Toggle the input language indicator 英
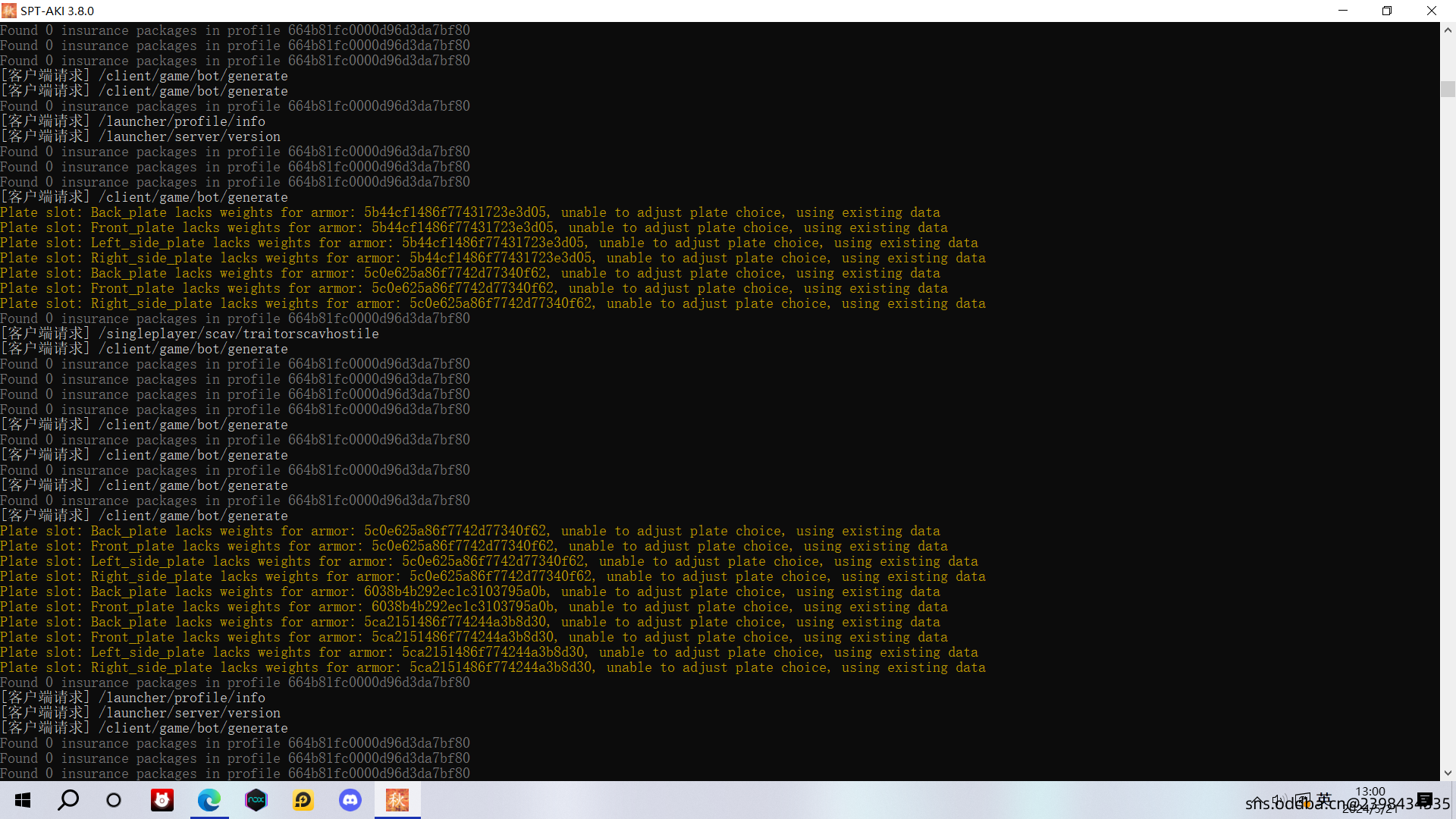This screenshot has height=819, width=1456. pyautogui.click(x=1324, y=799)
